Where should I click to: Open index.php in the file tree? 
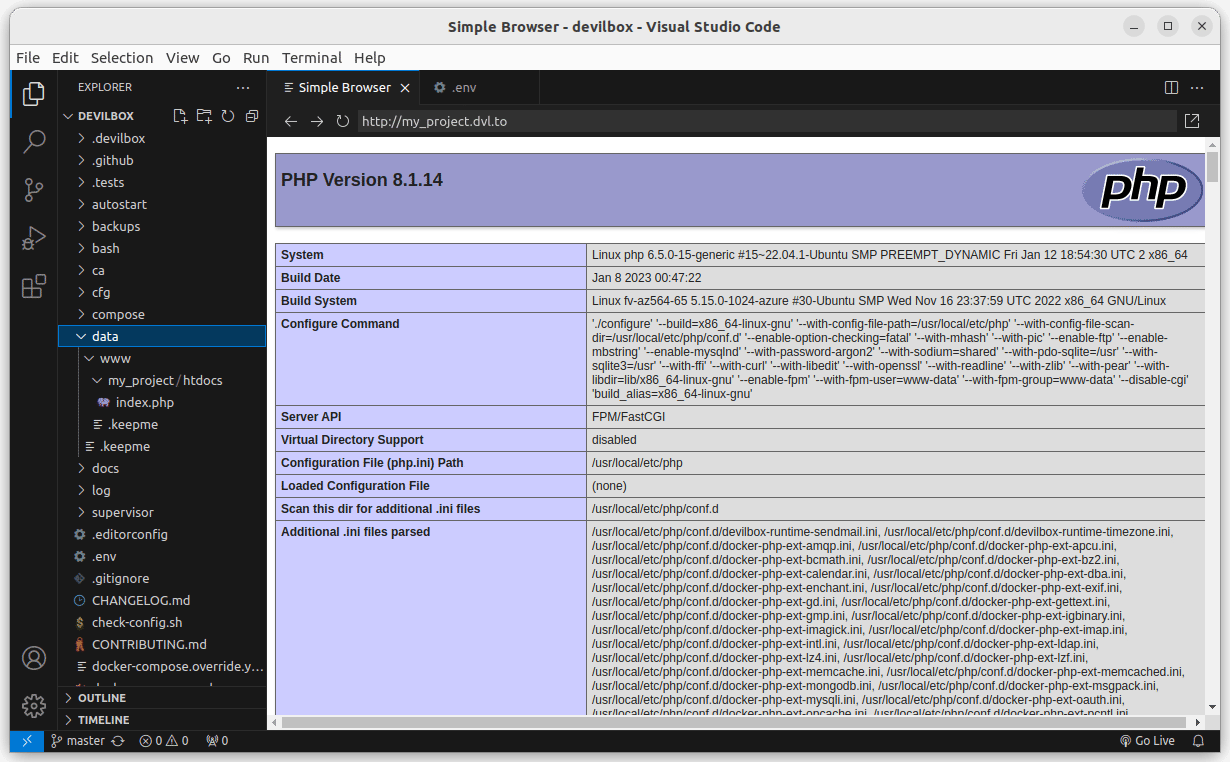144,402
